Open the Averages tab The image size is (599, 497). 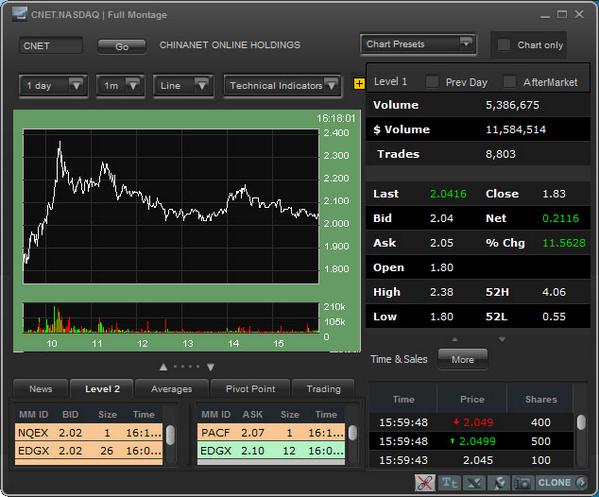tap(172, 389)
